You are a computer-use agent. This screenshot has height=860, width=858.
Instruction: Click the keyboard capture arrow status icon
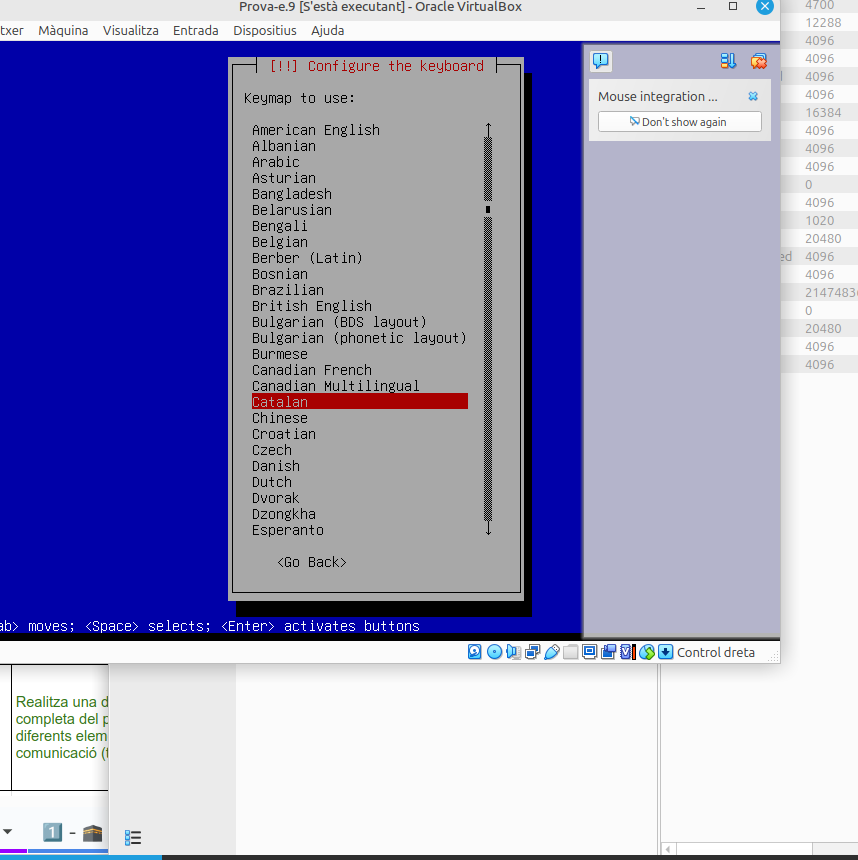[x=665, y=652]
